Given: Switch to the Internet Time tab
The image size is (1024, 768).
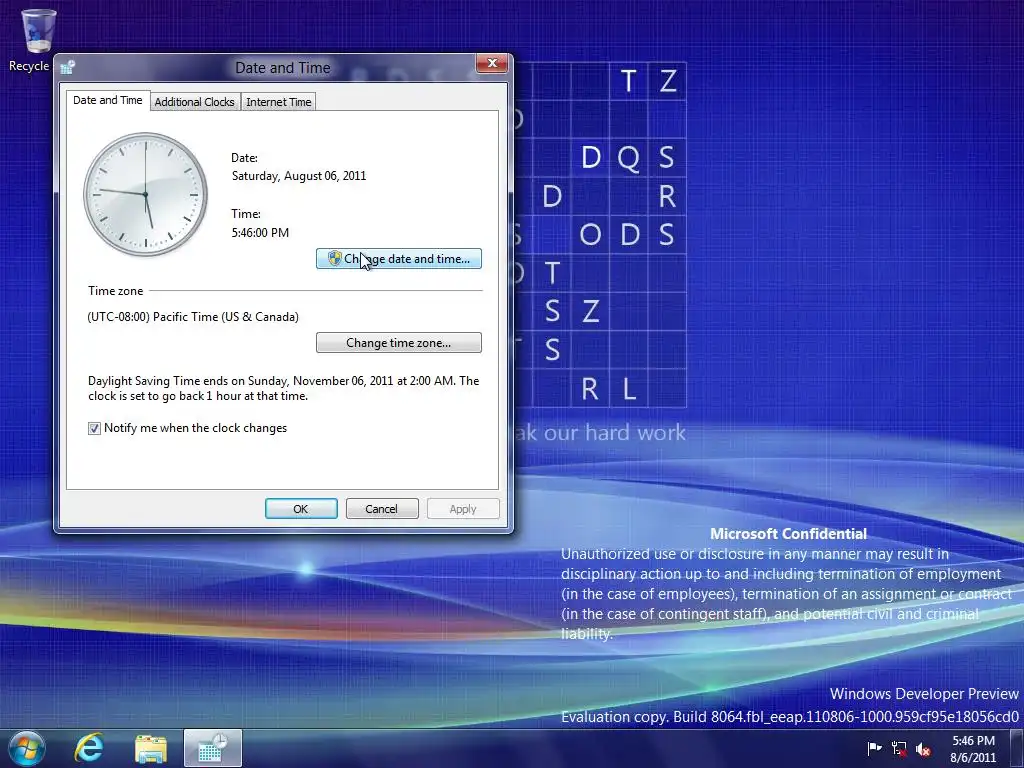Looking at the screenshot, I should pos(279,102).
